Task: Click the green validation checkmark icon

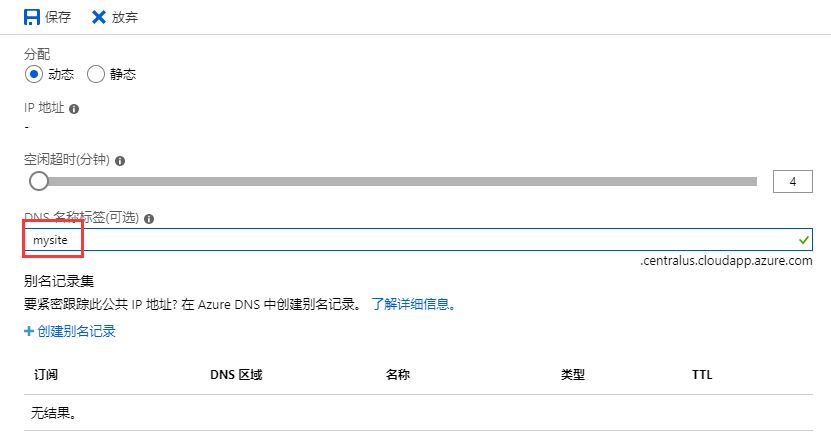Action: click(x=804, y=240)
